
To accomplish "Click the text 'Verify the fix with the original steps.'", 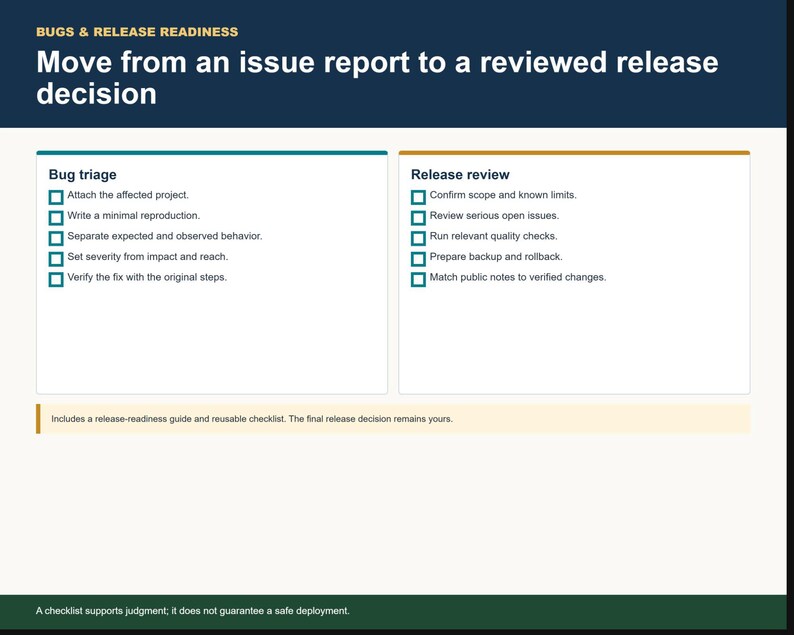I will click(x=147, y=277).
